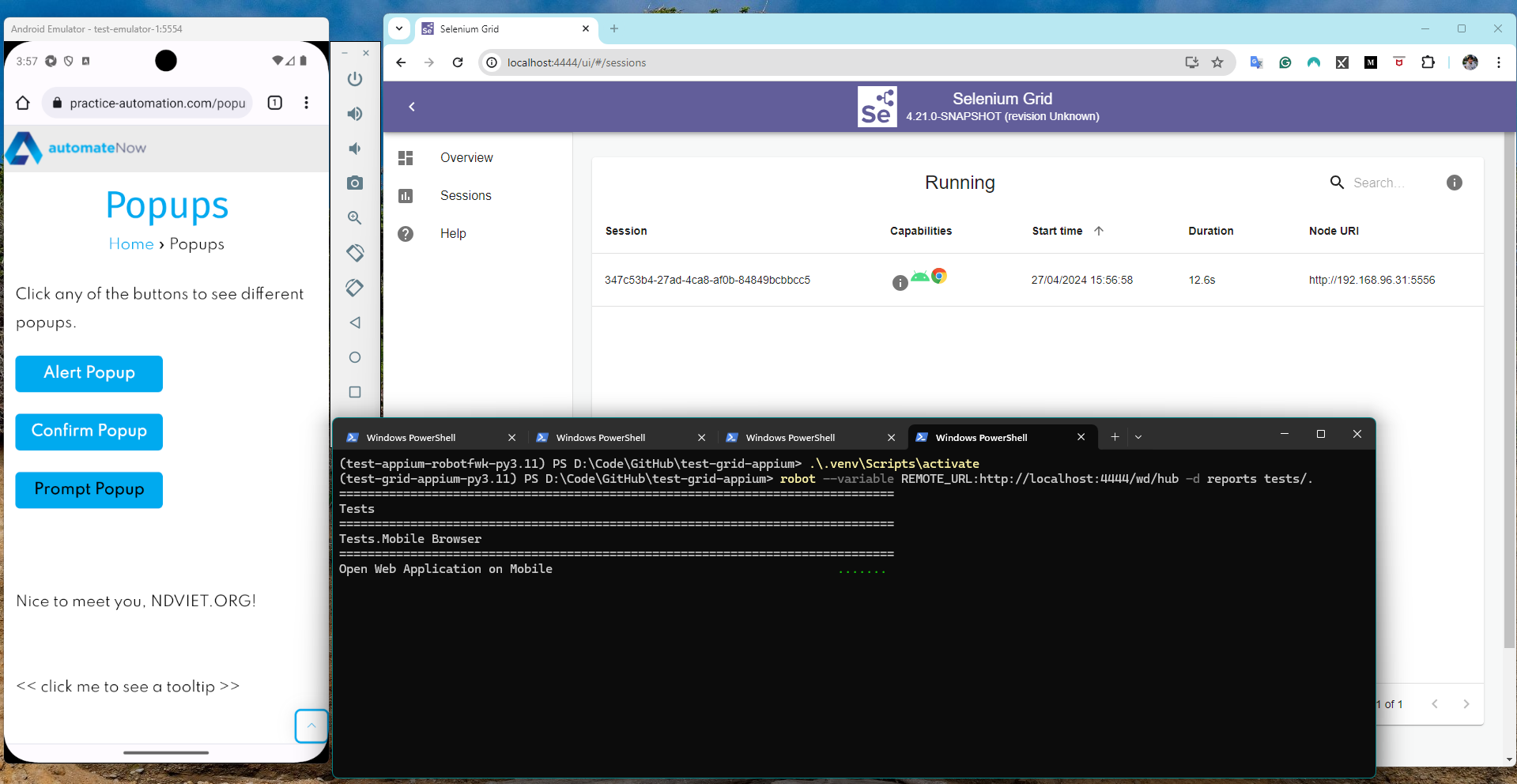Sort by Node URI column header
1517x784 pixels.
1334,231
